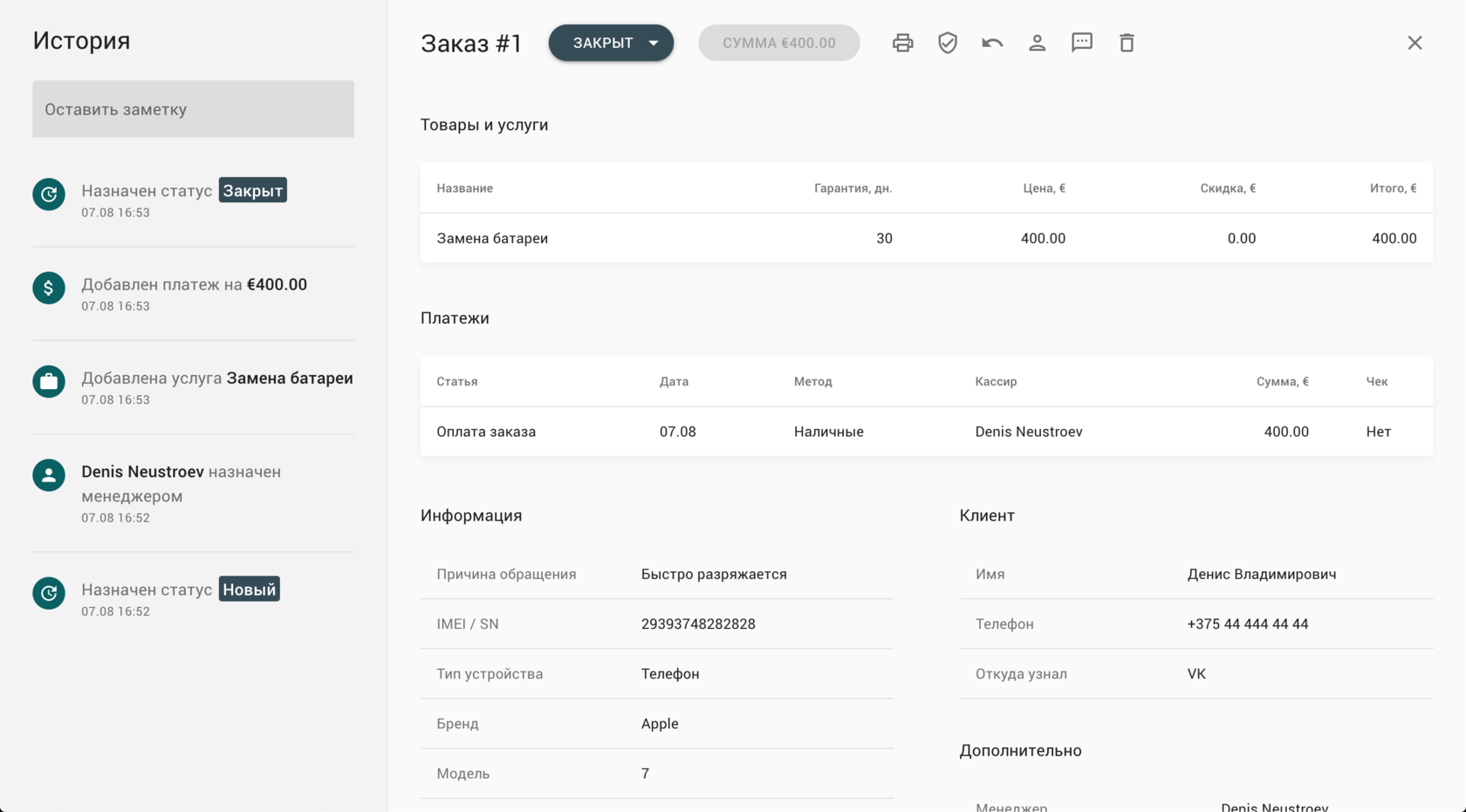Click the dollar payment icon in history
This screenshot has height=812, width=1466.
[49, 288]
